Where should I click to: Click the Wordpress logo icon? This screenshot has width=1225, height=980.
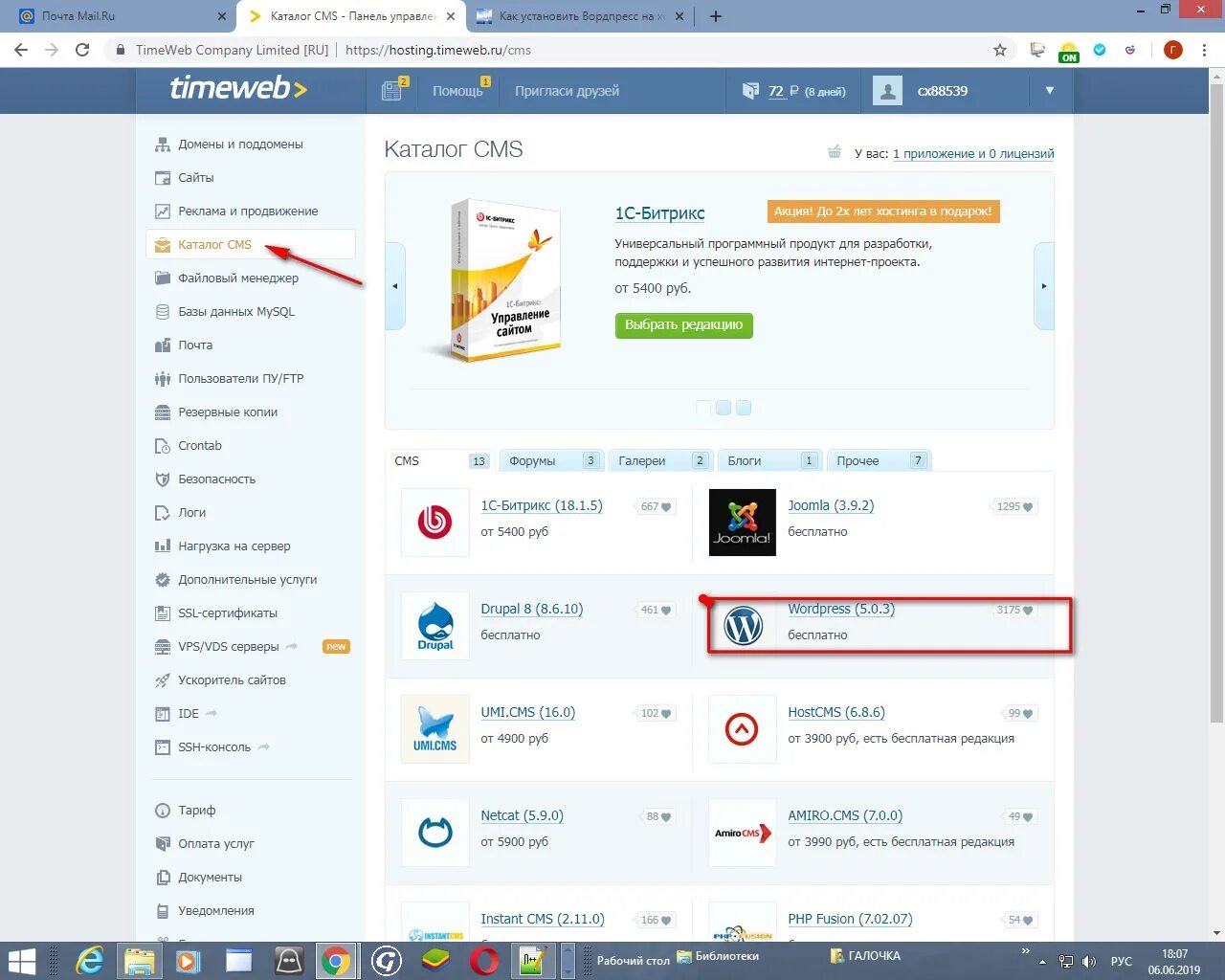pos(743,626)
